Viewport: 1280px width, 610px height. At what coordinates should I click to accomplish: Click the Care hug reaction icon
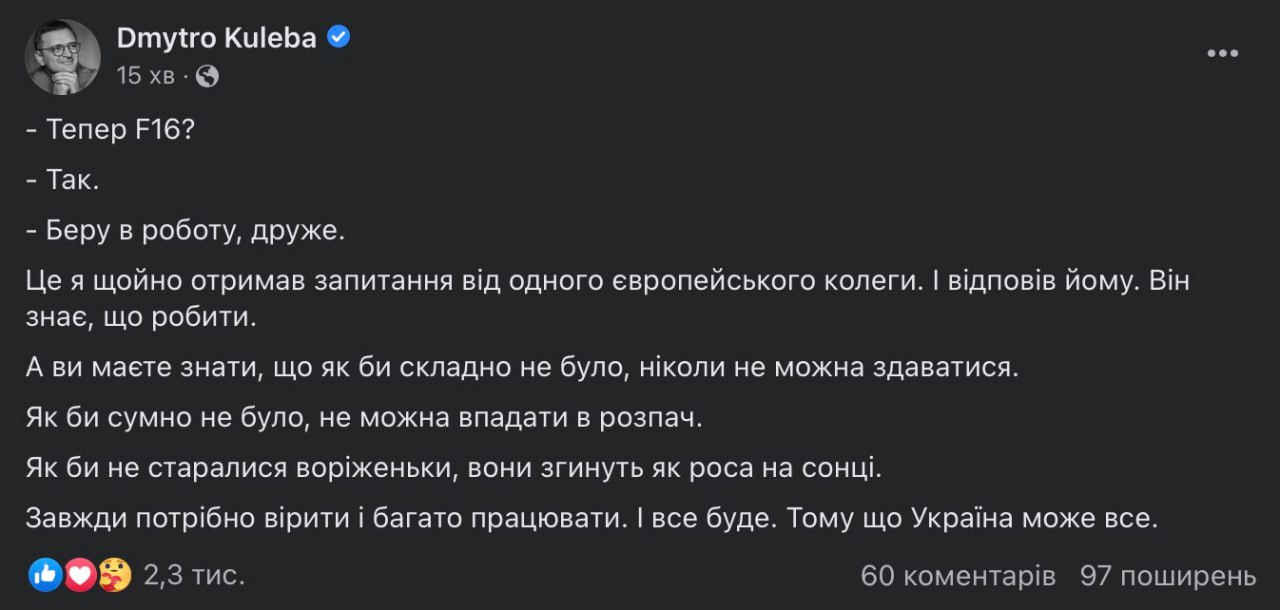pyautogui.click(x=115, y=574)
